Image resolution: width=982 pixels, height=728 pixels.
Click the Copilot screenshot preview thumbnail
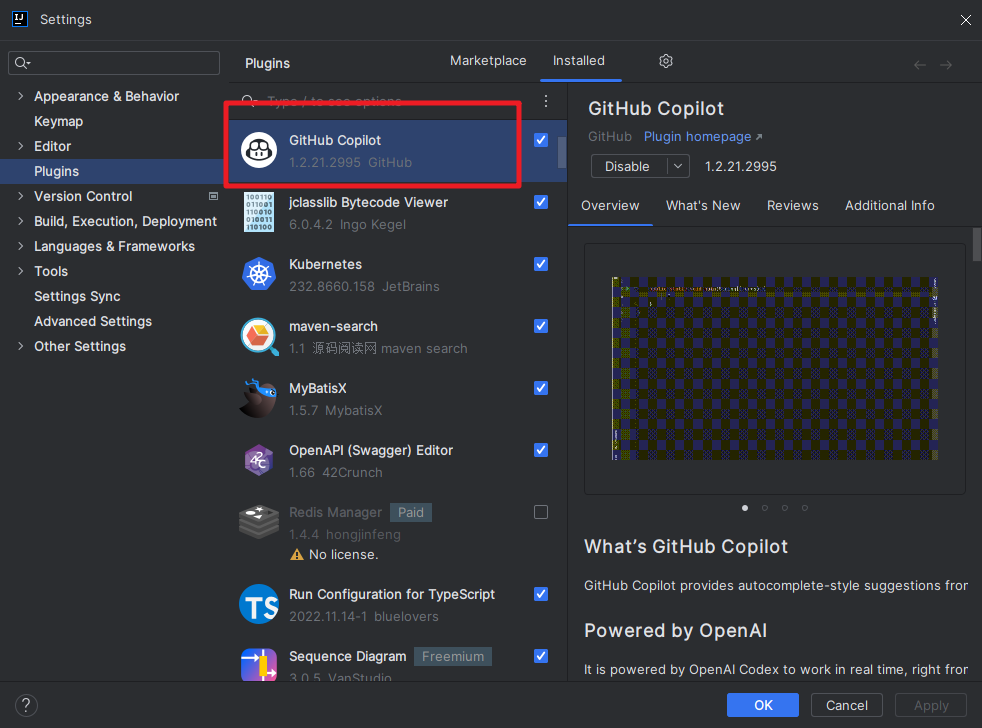[x=775, y=368]
